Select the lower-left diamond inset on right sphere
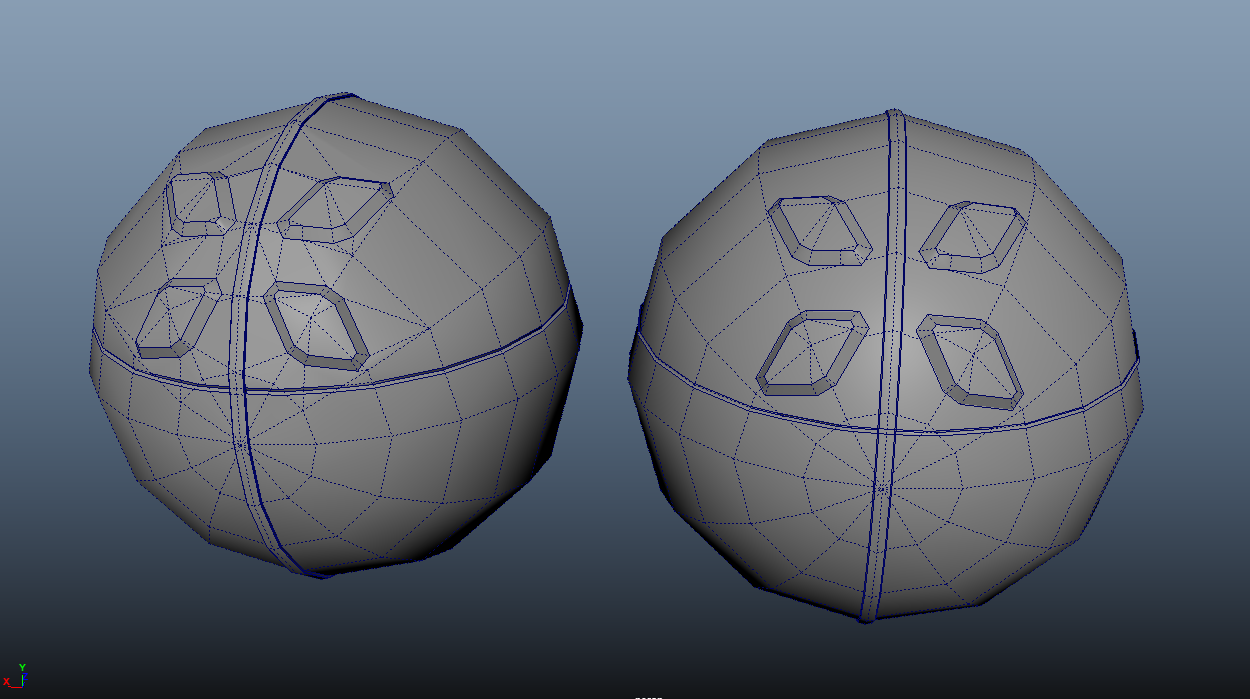The height and width of the screenshot is (699, 1250). pyautogui.click(x=810, y=352)
